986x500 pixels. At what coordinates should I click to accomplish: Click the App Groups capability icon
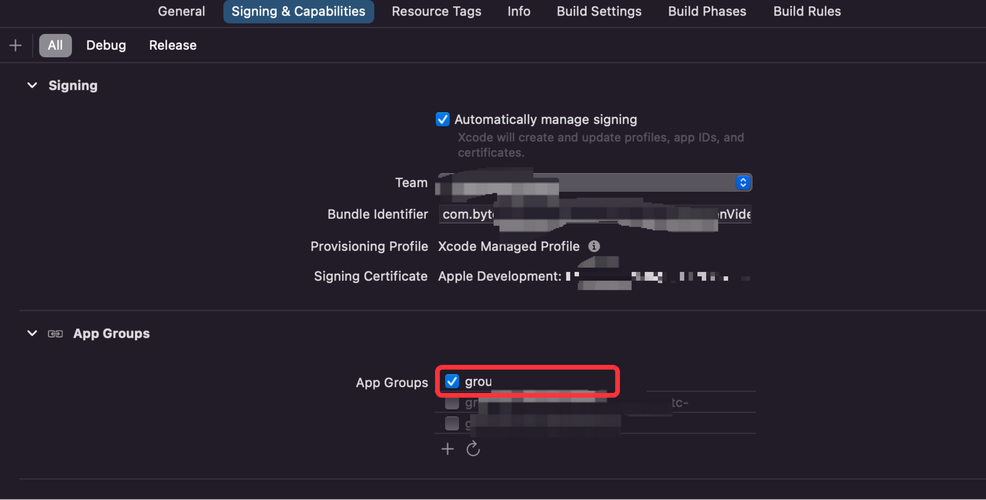(55, 333)
